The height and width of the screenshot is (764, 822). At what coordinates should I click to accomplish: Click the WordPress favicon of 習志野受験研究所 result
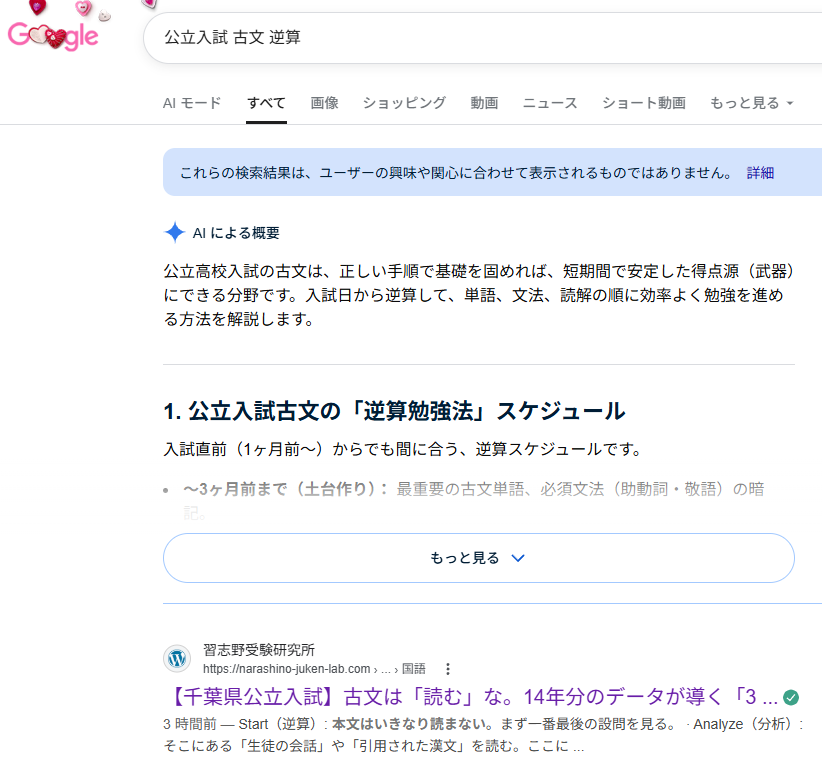tap(176, 658)
